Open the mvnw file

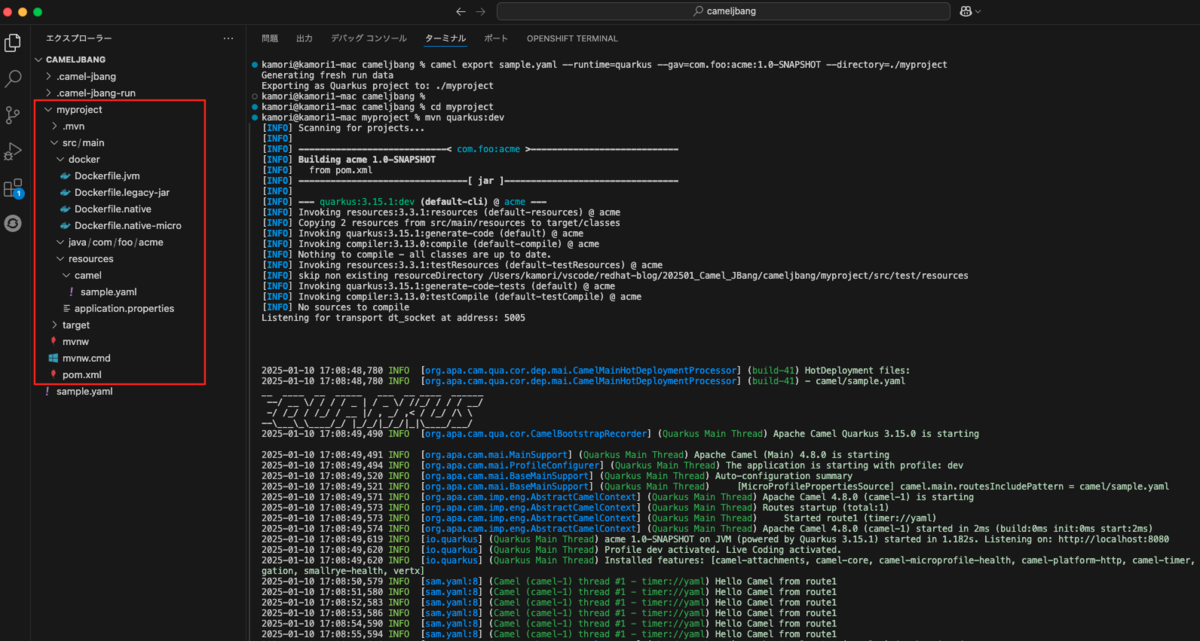click(x=76, y=342)
